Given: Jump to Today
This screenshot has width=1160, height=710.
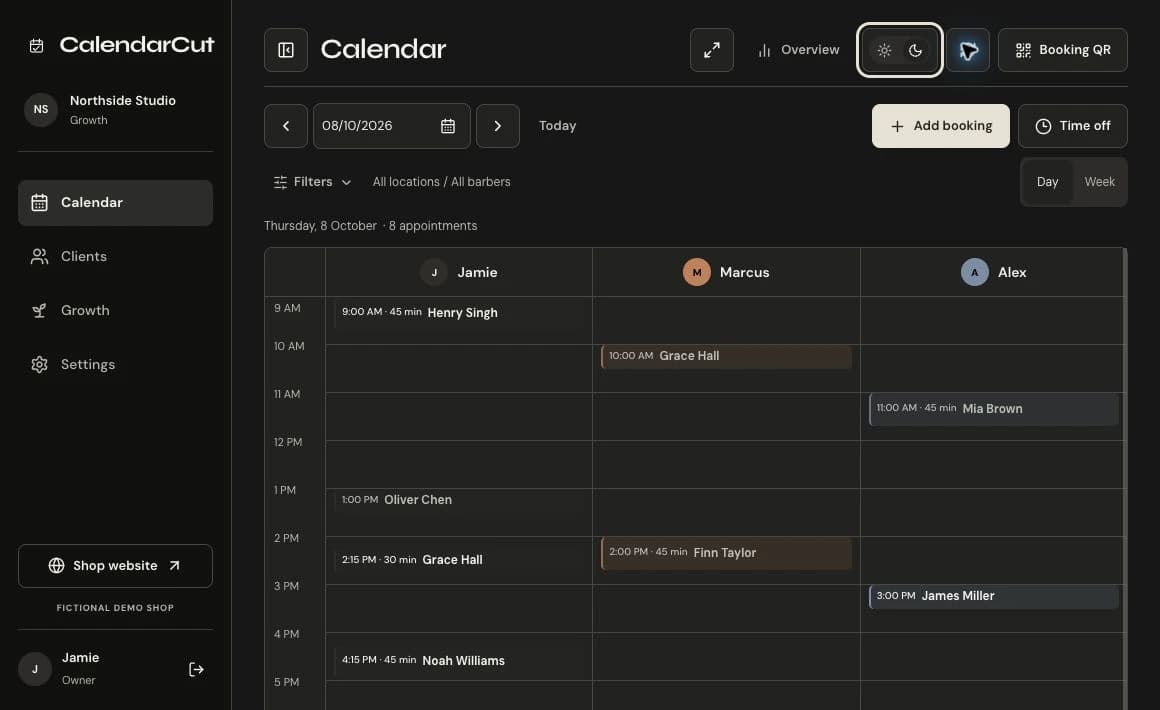Looking at the screenshot, I should (557, 126).
